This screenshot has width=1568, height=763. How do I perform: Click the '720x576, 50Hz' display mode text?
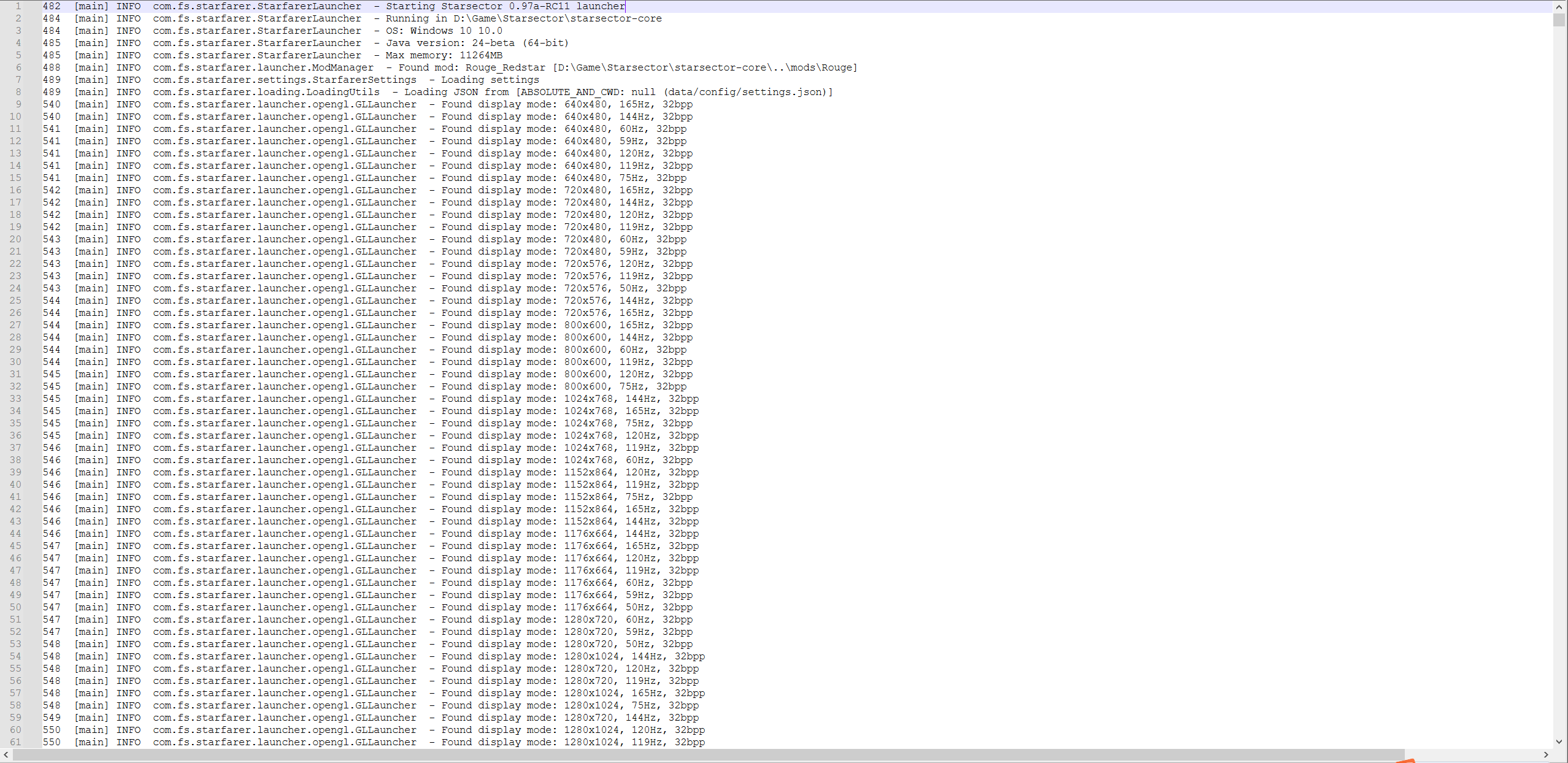(x=604, y=288)
